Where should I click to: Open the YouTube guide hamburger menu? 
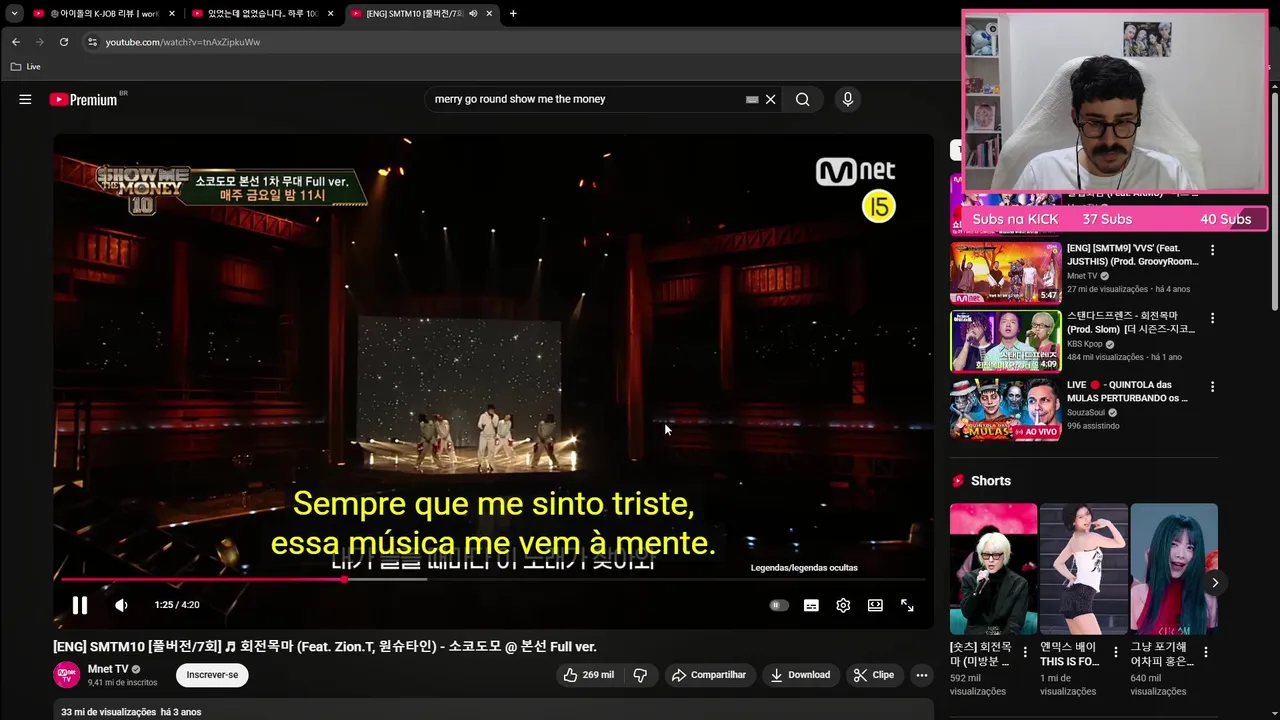tap(25, 99)
